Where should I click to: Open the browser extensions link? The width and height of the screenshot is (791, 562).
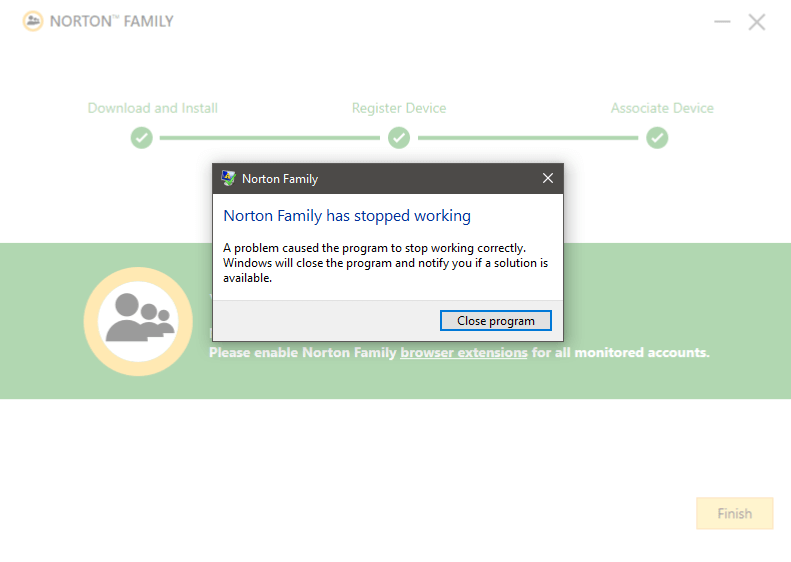pos(464,352)
